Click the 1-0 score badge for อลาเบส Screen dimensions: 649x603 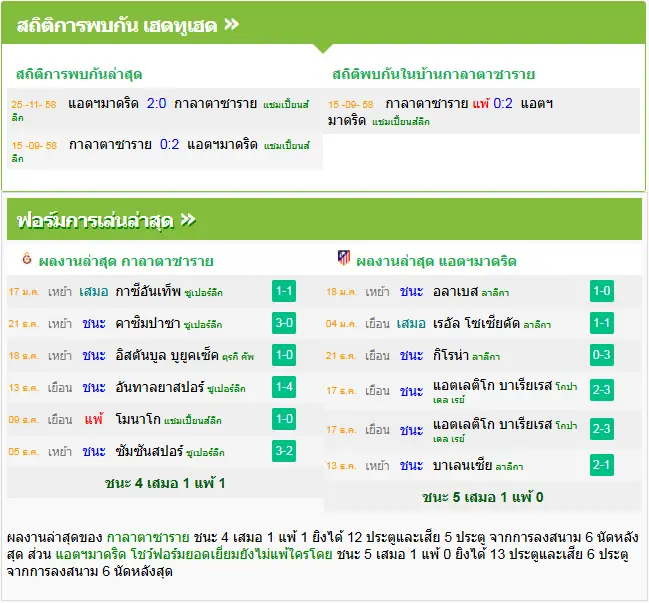click(602, 291)
